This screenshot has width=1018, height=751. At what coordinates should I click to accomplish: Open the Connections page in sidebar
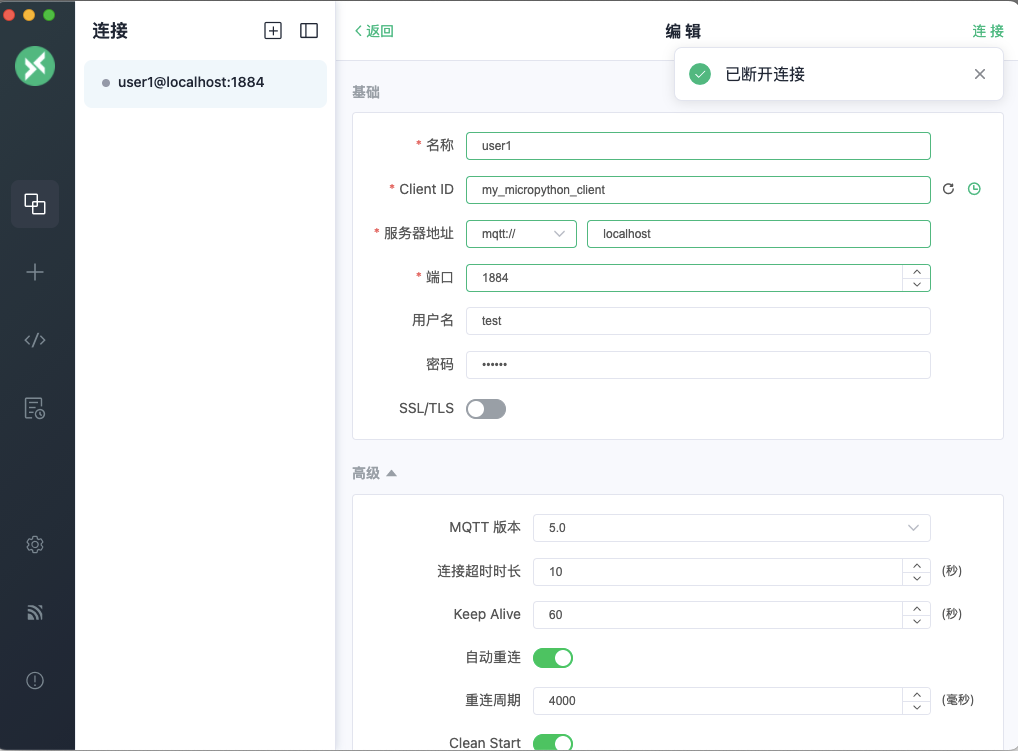coord(35,204)
